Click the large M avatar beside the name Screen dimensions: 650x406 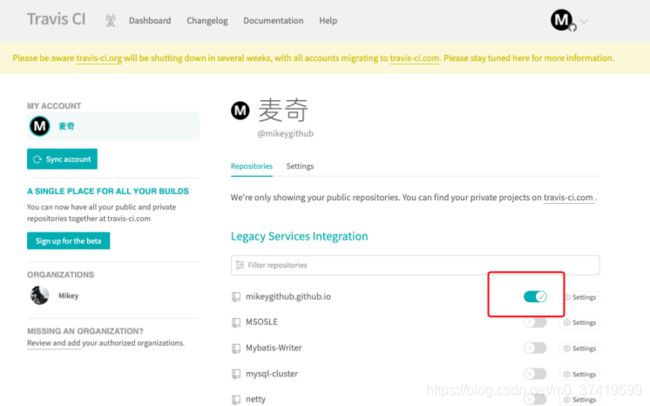coord(240,110)
